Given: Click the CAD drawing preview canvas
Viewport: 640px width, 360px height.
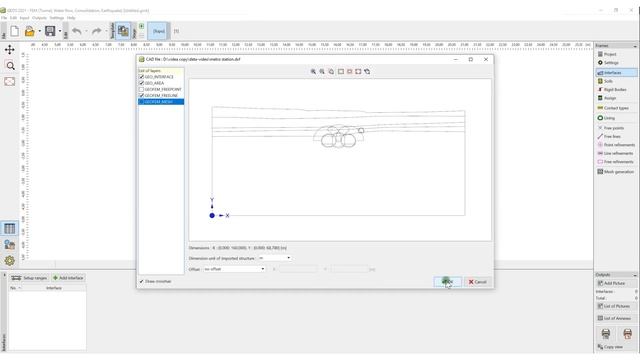Looking at the screenshot, I should tap(340, 160).
